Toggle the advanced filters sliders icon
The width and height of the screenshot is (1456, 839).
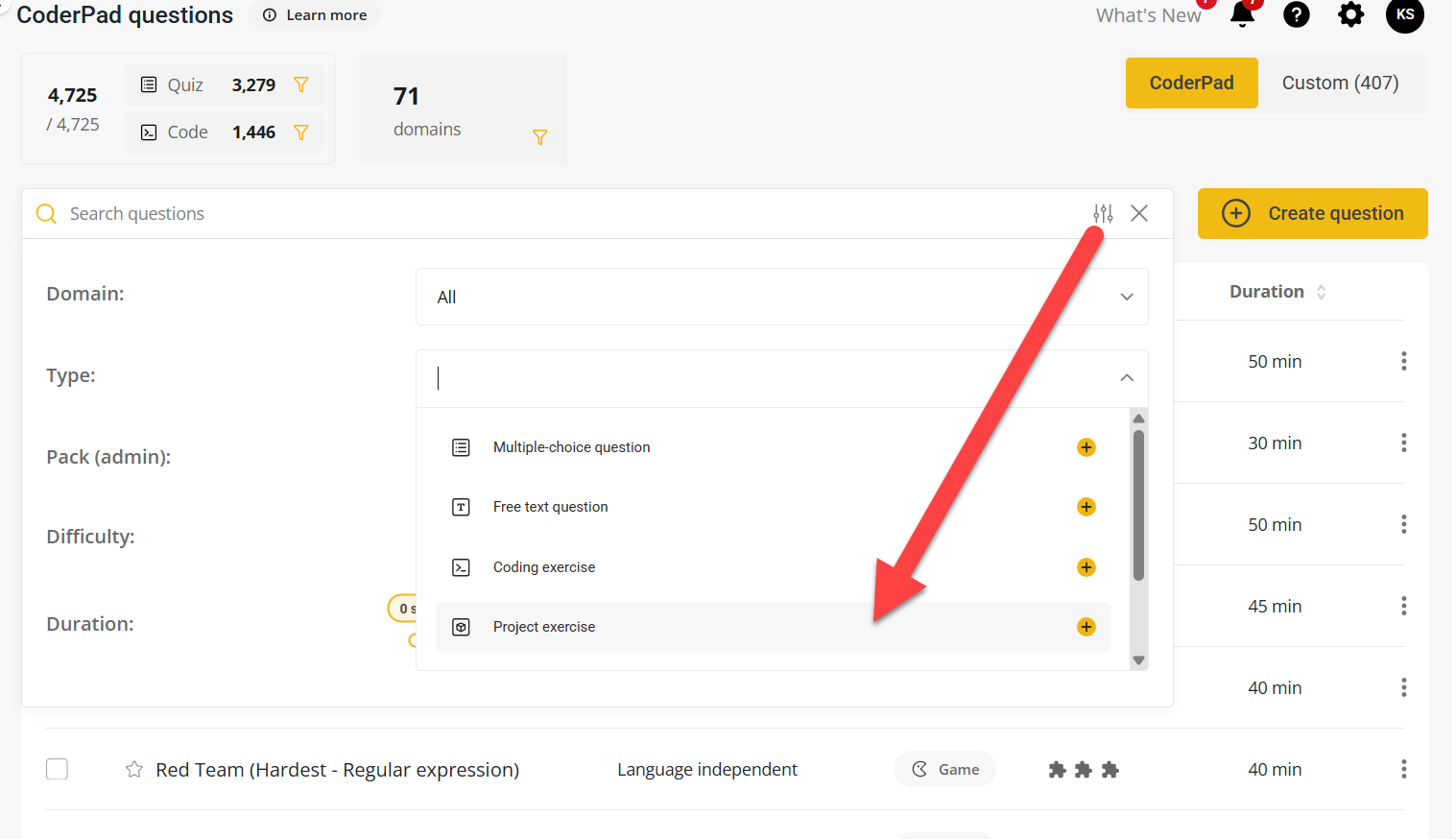[x=1103, y=213]
